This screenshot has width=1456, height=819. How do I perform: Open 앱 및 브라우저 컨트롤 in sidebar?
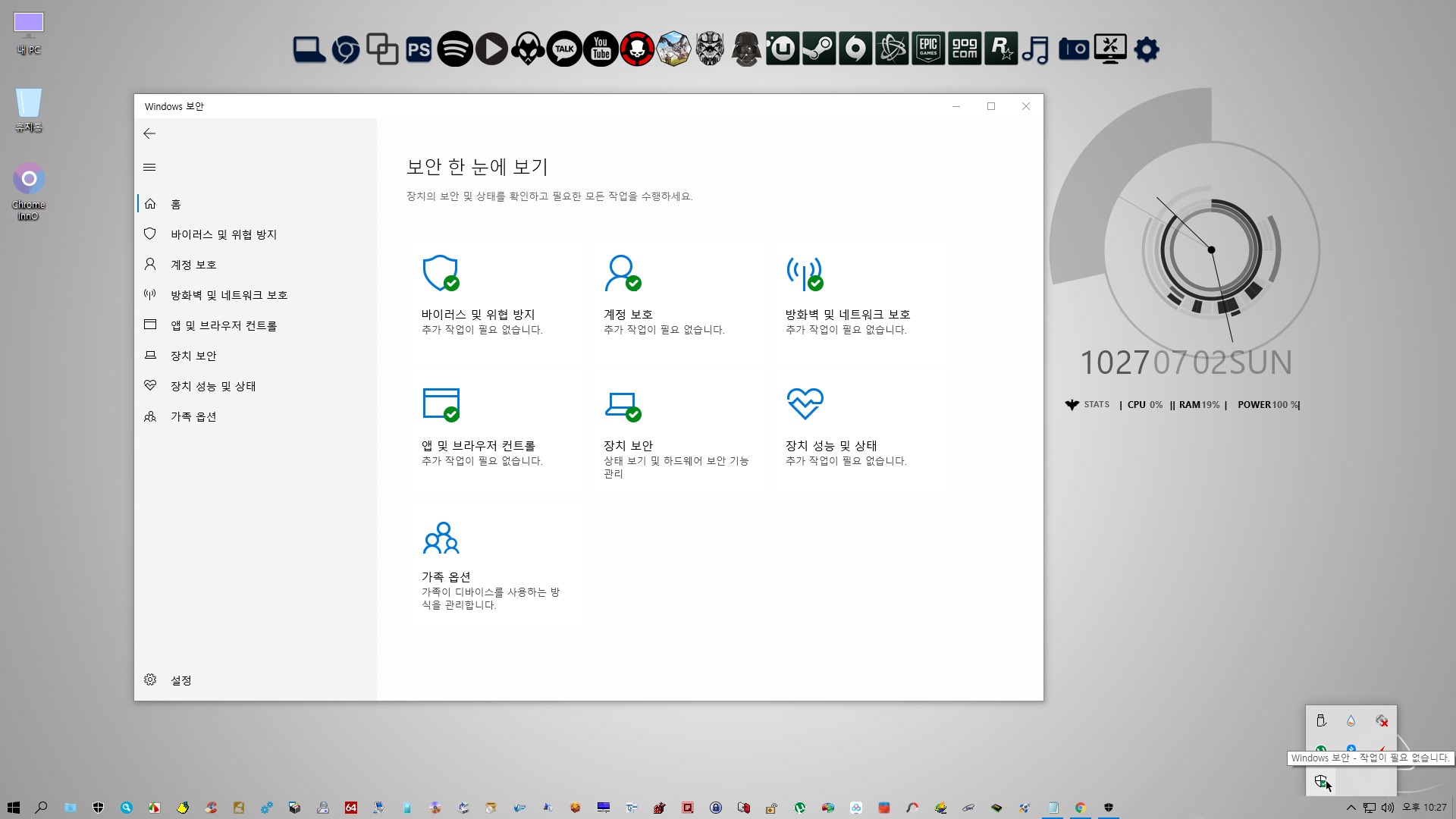pos(256,325)
